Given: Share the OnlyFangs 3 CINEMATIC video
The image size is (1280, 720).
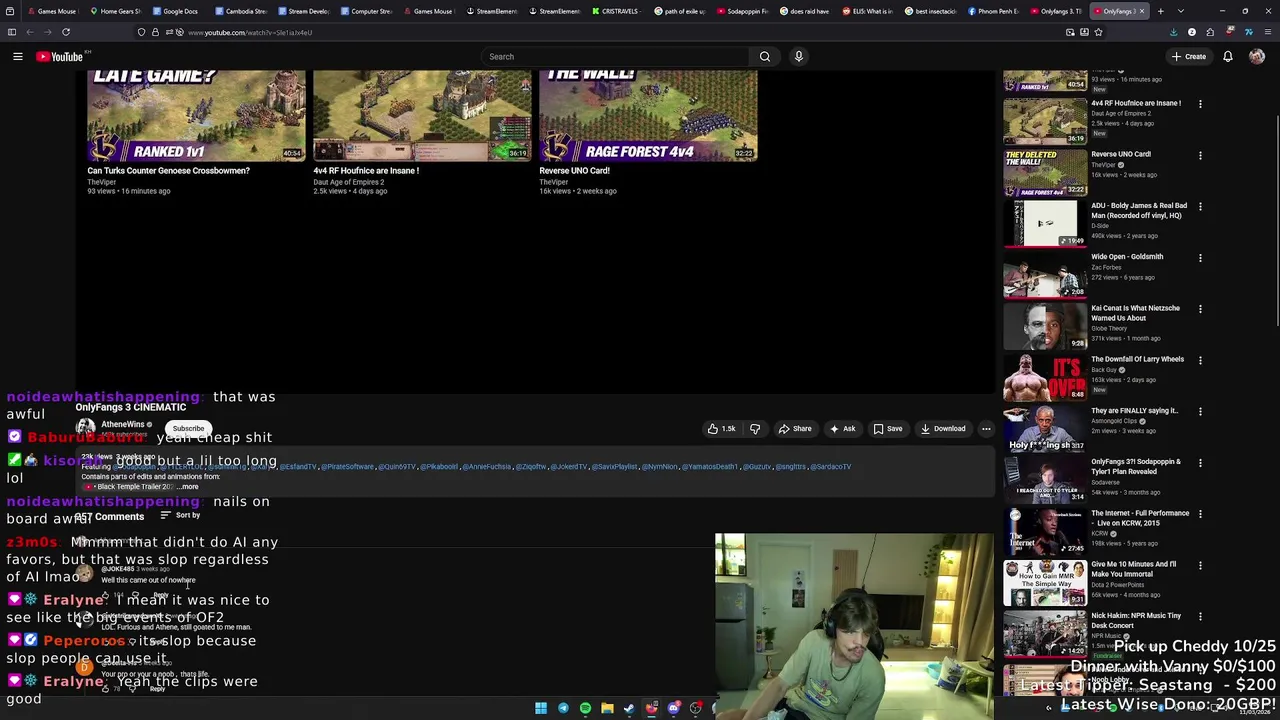Looking at the screenshot, I should click(795, 429).
